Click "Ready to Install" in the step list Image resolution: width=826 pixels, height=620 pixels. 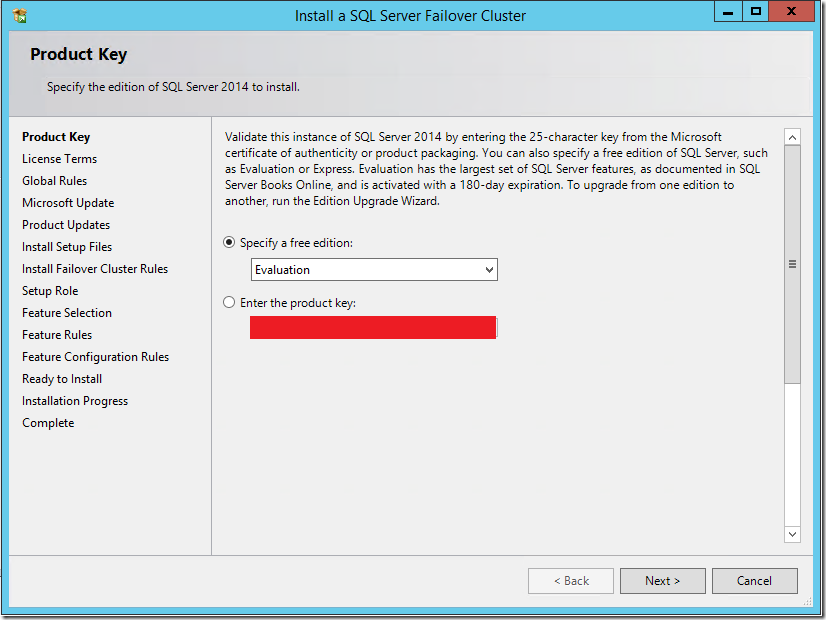[x=62, y=379]
